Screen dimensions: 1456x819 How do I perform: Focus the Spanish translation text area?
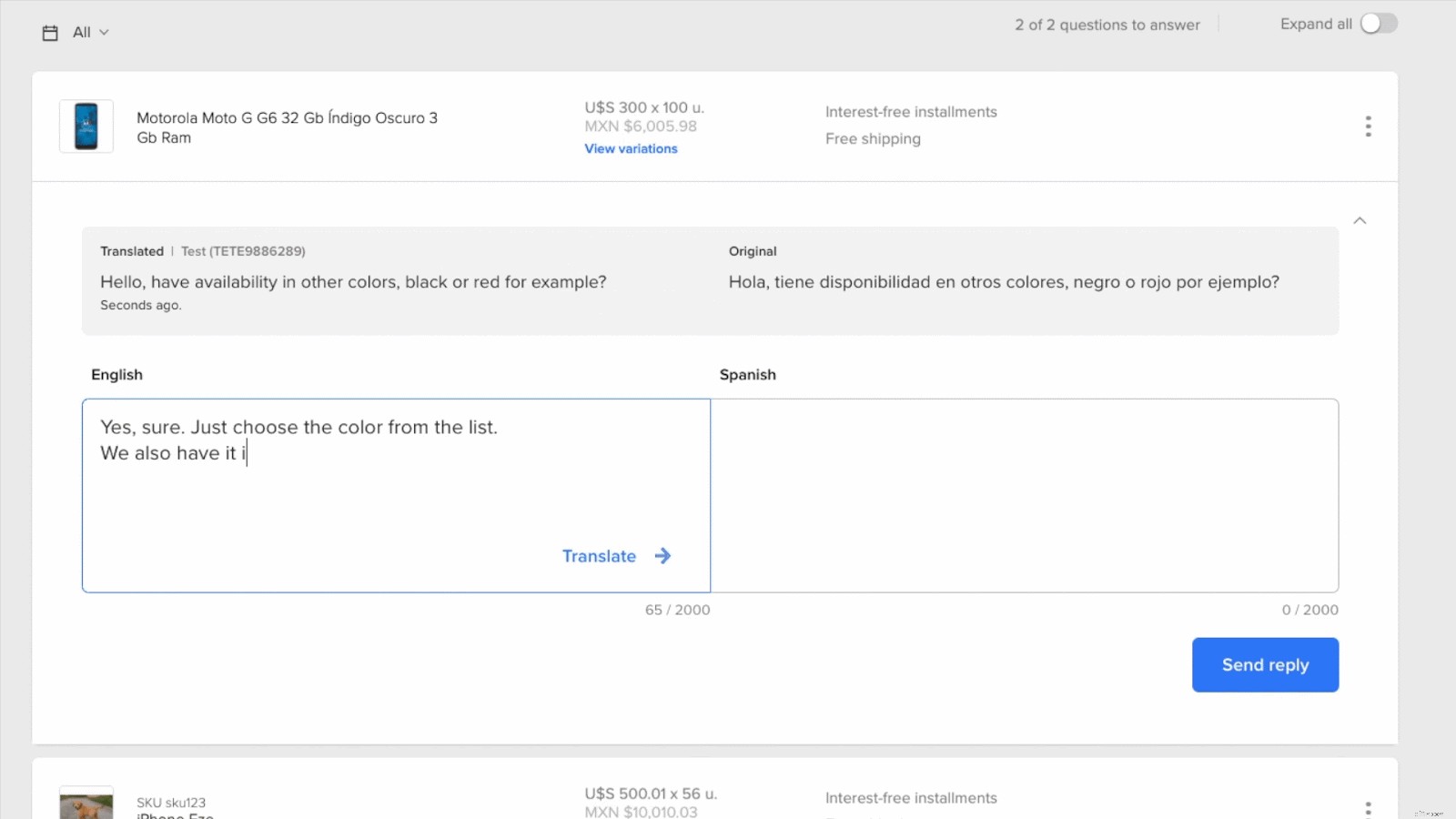1024,495
